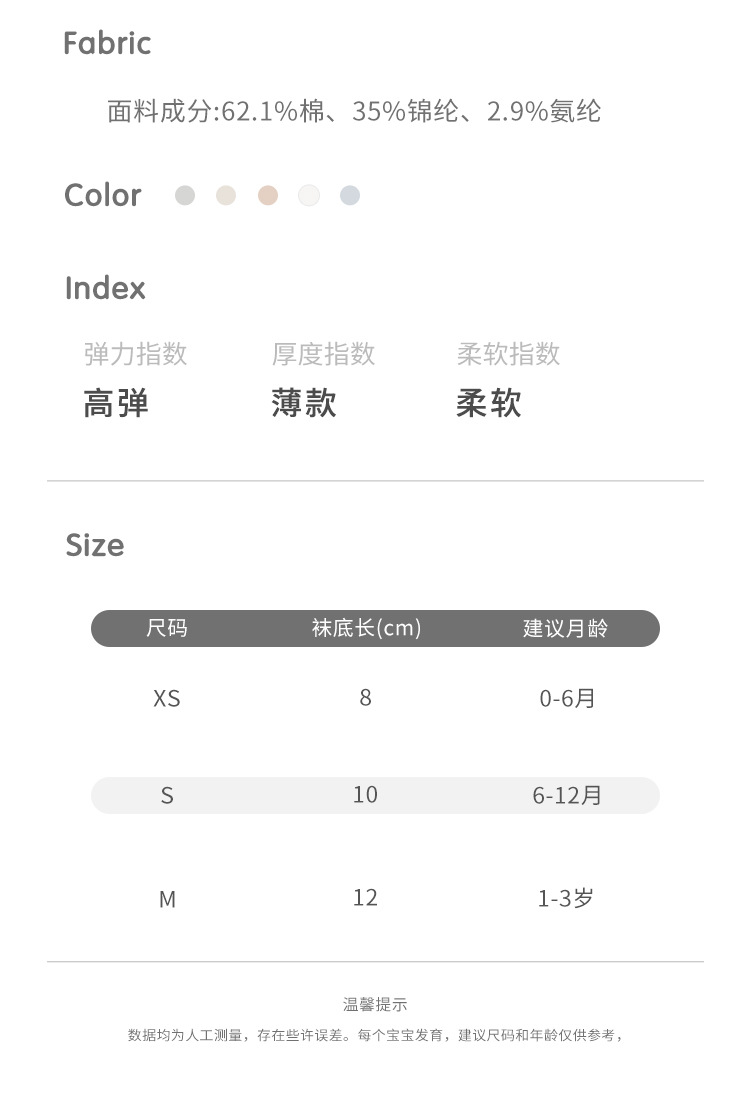Click the Color section heading

(103, 195)
